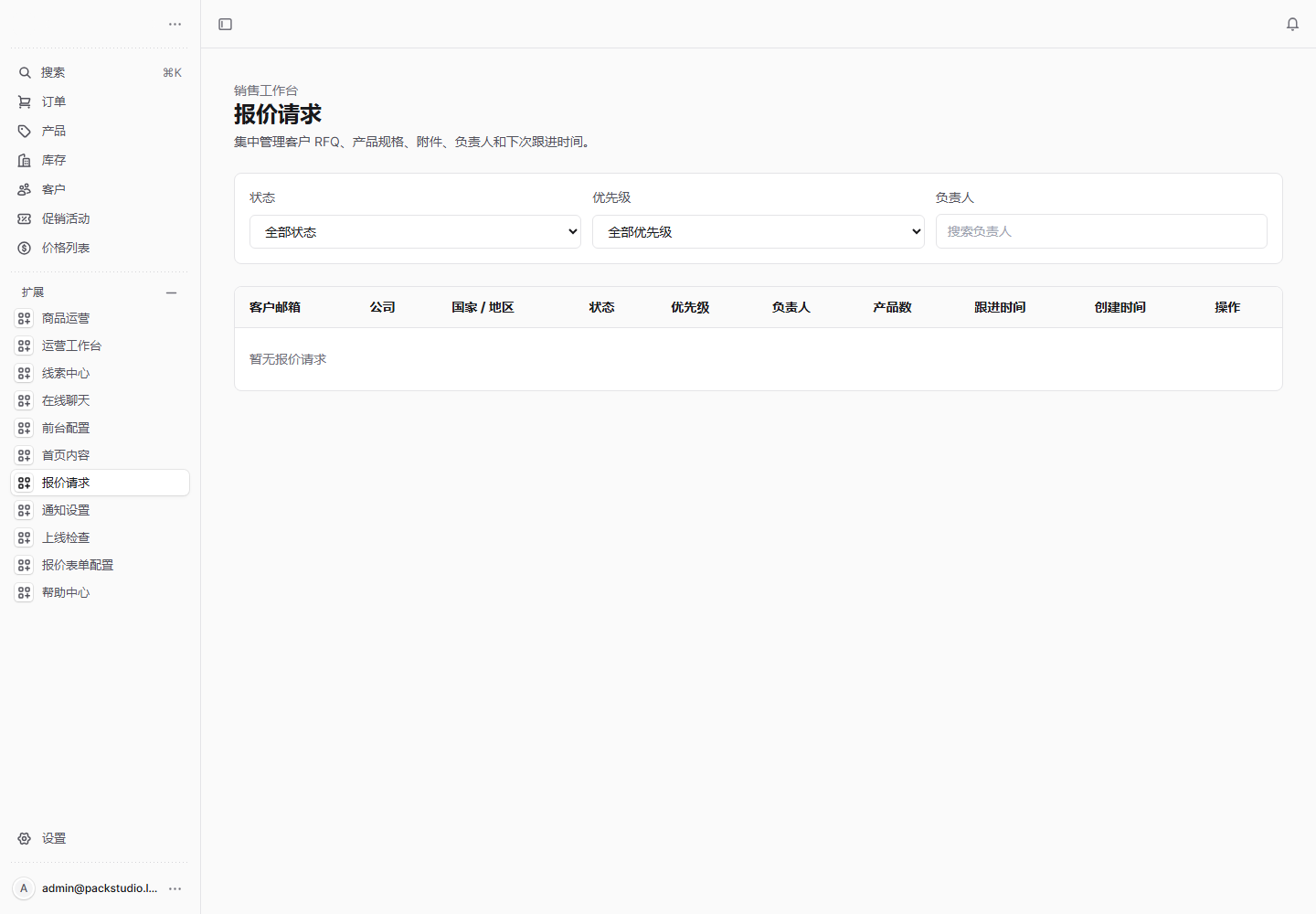
Task: Open 通知设置 extension page
Action: [x=101, y=510]
